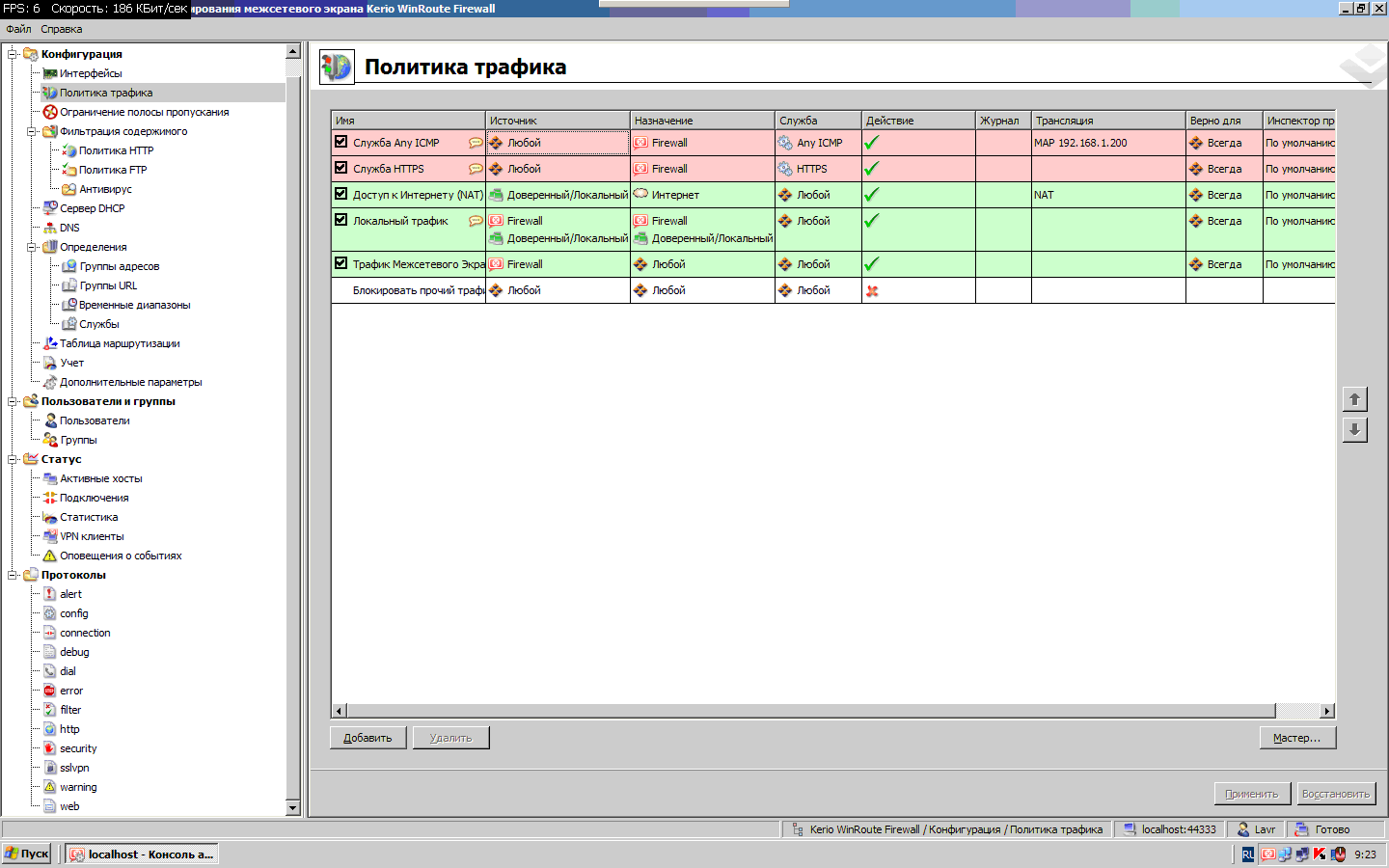1389x868 pixels.
Task: Switch to localhost - Консоль taskbar item
Action: click(x=142, y=854)
